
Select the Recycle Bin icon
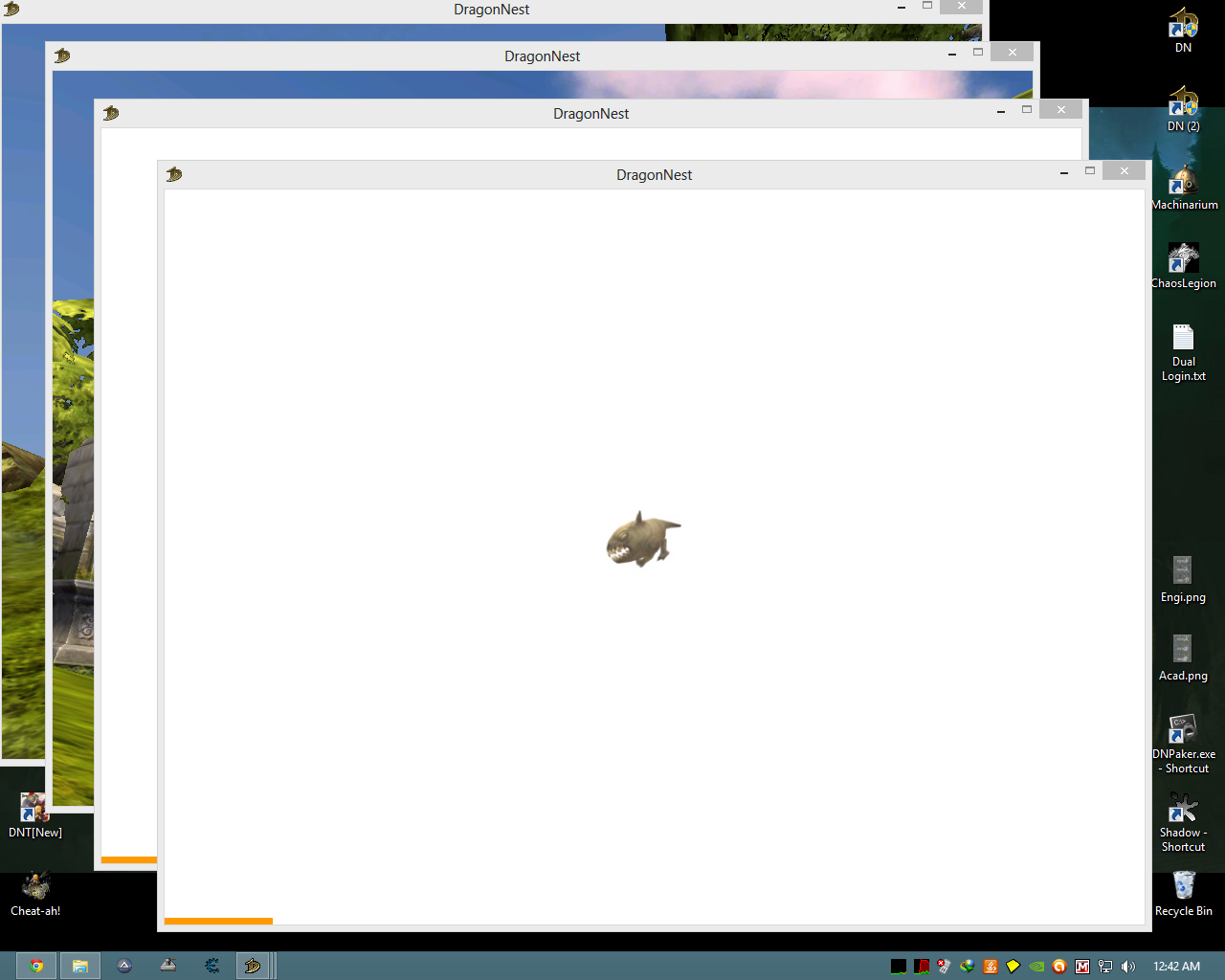tap(1184, 894)
